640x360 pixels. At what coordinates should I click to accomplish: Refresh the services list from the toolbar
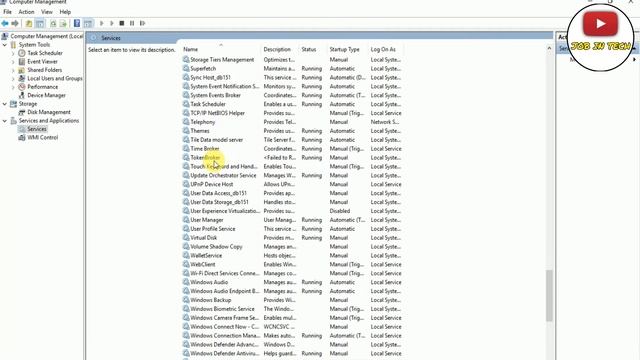53,23
